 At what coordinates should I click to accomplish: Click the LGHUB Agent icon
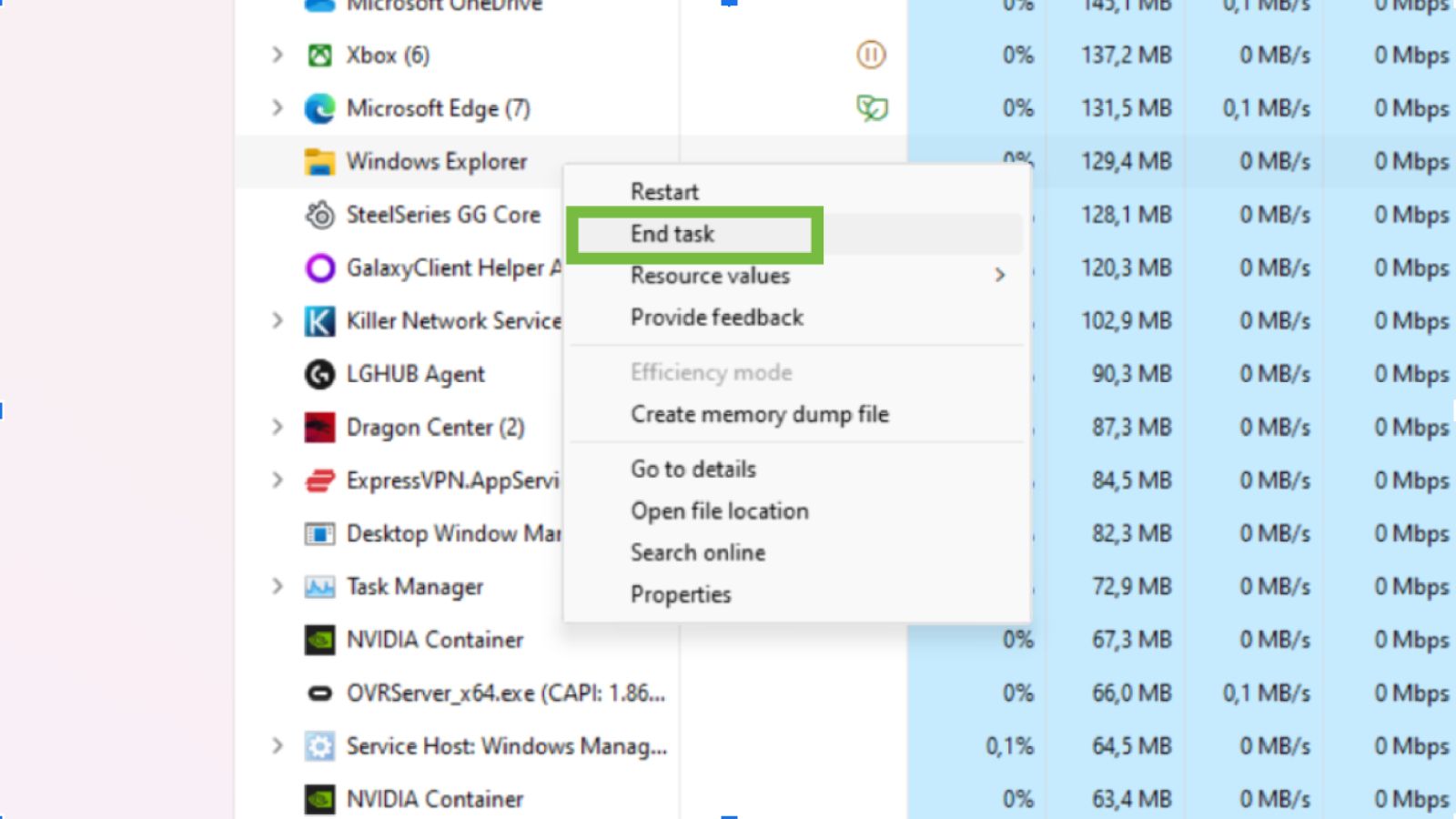319,374
